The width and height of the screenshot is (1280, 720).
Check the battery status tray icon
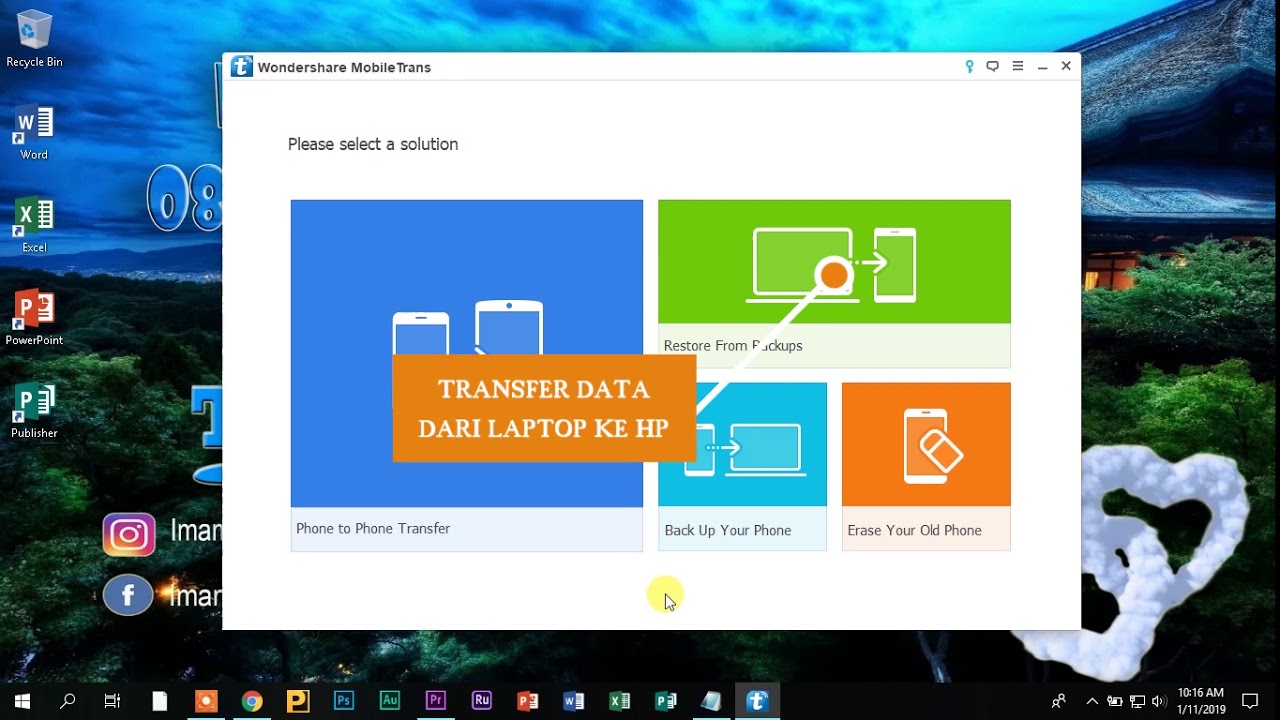(1114, 701)
